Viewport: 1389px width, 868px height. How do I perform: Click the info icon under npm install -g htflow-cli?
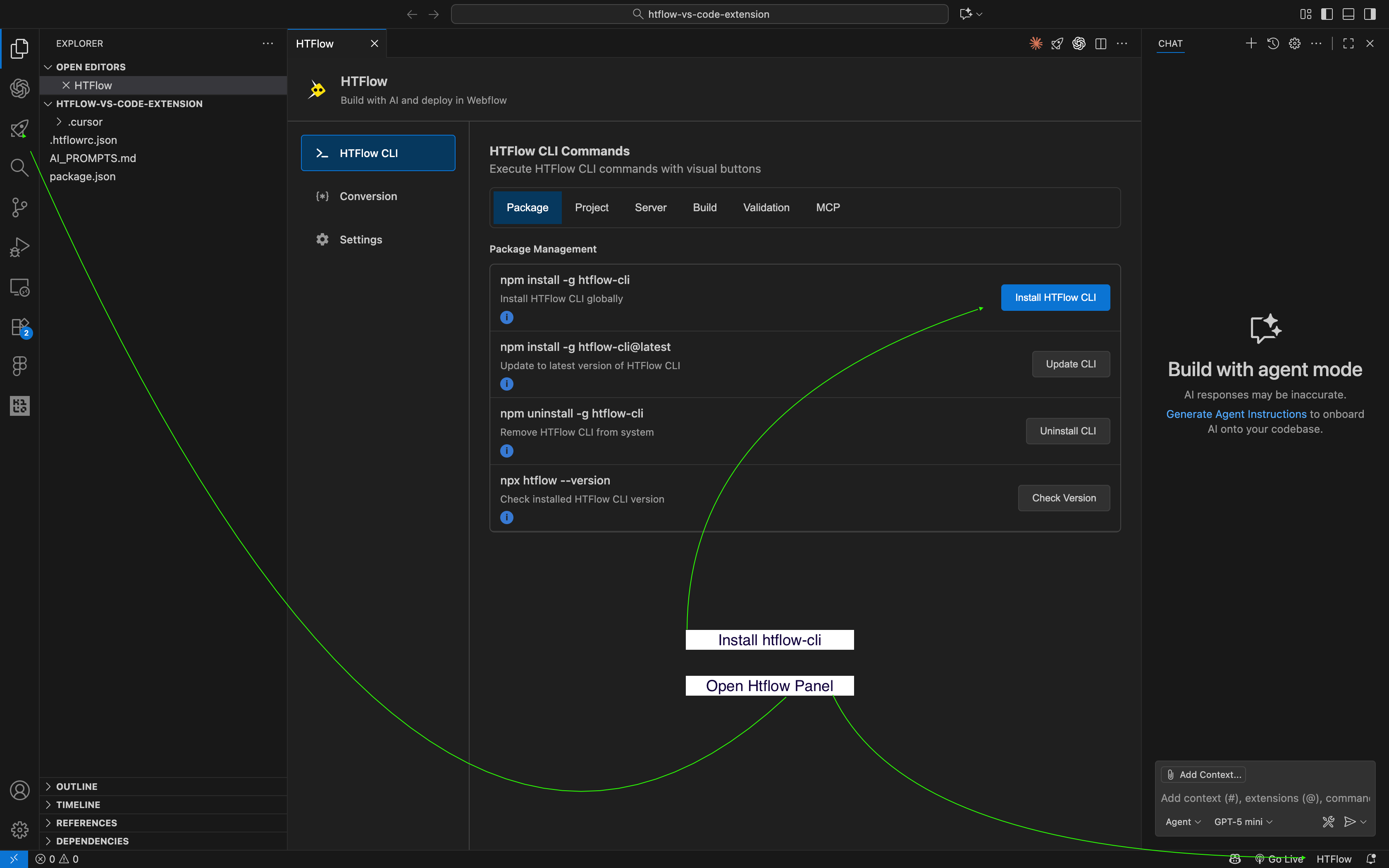coord(507,317)
